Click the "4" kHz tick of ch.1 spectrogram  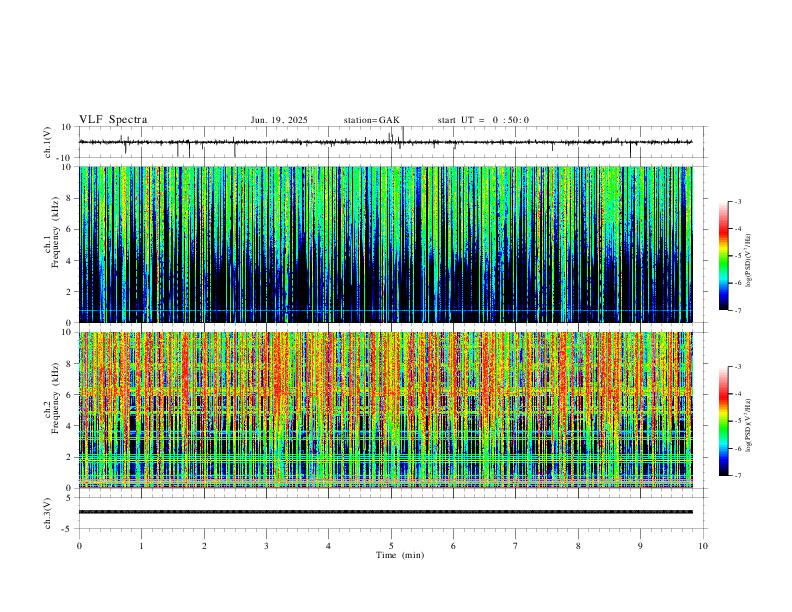click(x=69, y=261)
